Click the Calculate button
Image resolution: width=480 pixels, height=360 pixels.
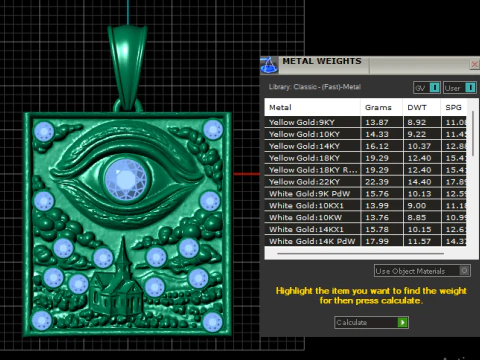[x=371, y=322]
